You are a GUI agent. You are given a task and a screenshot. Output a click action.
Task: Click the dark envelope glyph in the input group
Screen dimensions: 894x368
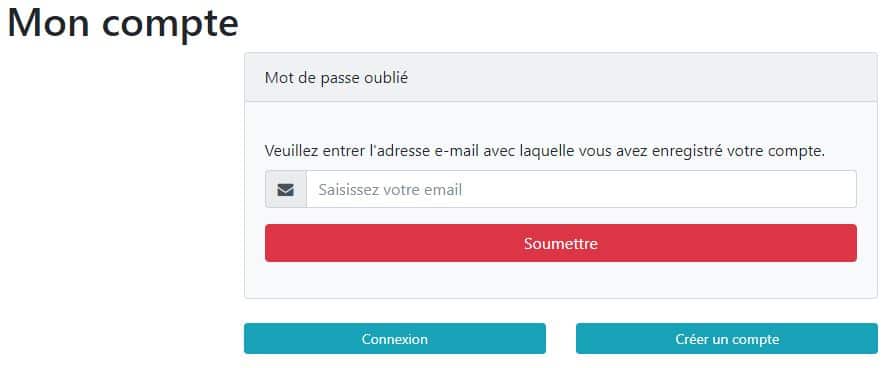(286, 189)
